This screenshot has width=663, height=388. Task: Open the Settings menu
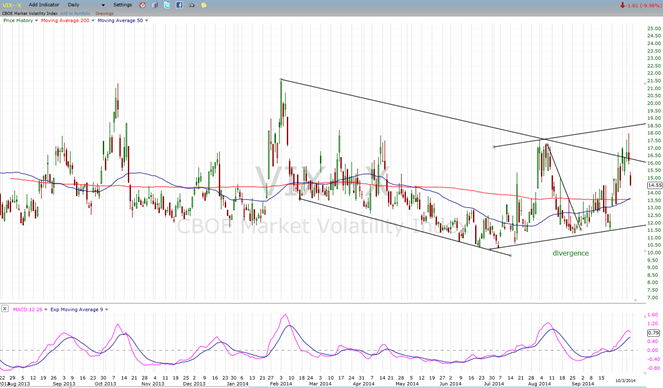pyautogui.click(x=123, y=5)
